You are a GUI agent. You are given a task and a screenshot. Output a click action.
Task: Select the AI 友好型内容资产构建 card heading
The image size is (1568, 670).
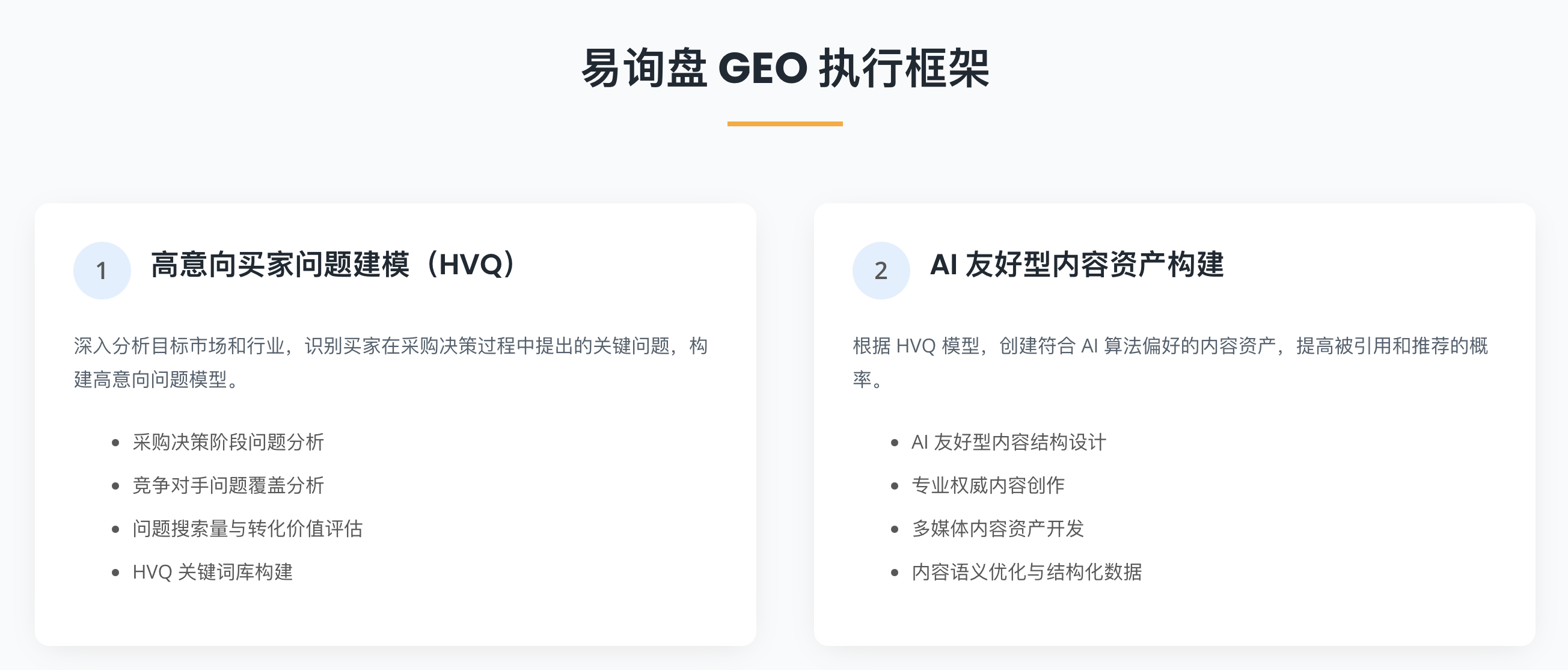(x=1077, y=265)
